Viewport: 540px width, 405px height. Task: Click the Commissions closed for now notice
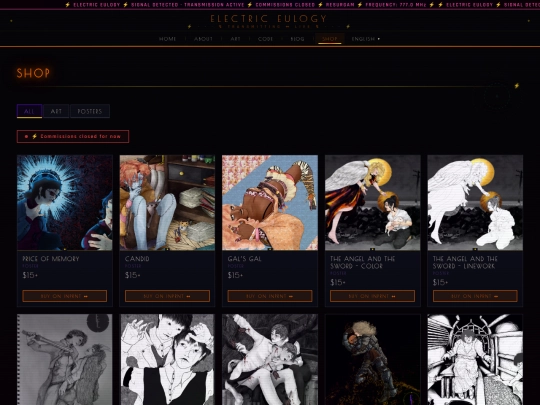click(x=73, y=136)
